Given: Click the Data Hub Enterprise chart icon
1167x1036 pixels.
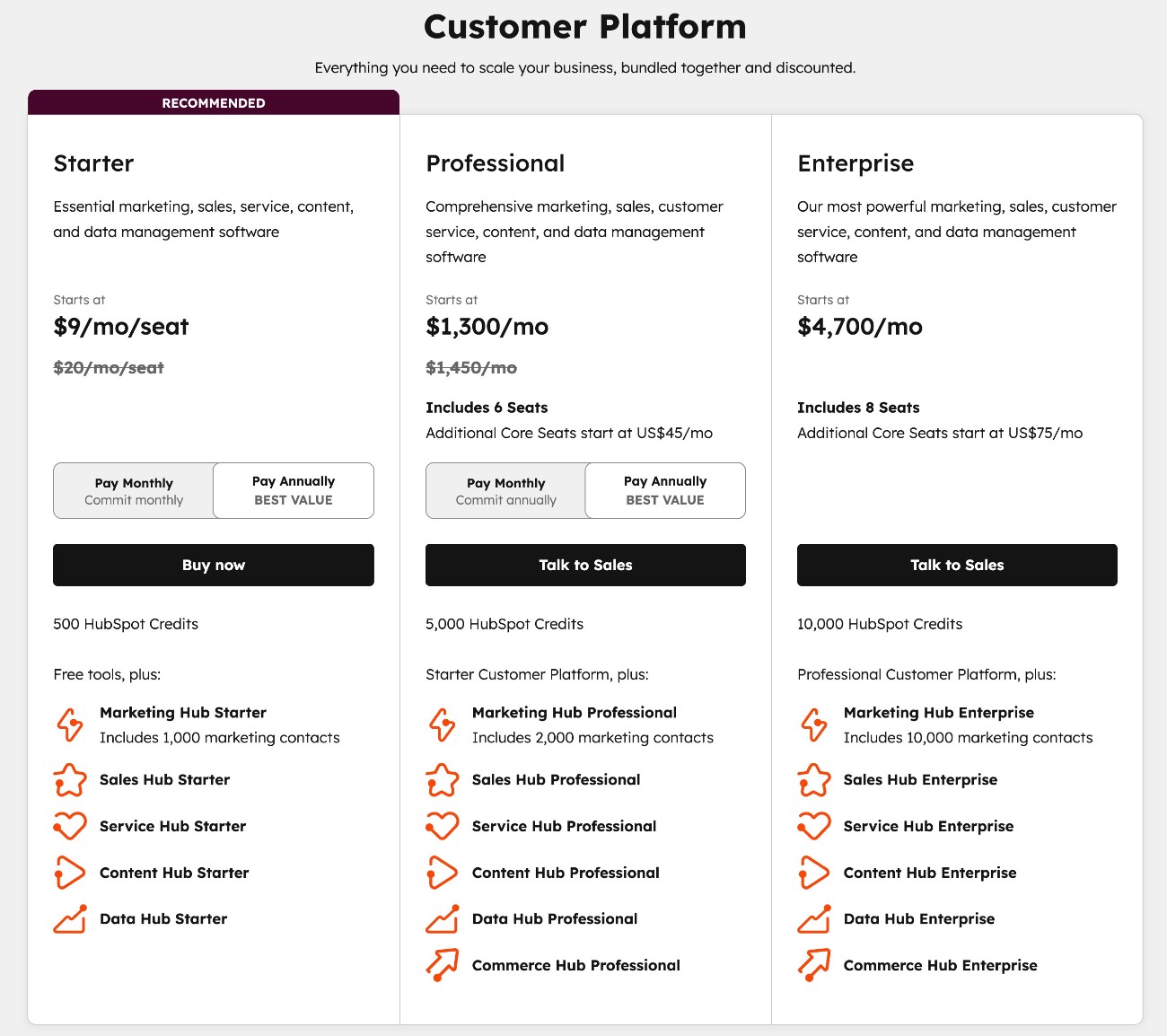Looking at the screenshot, I should 813,918.
